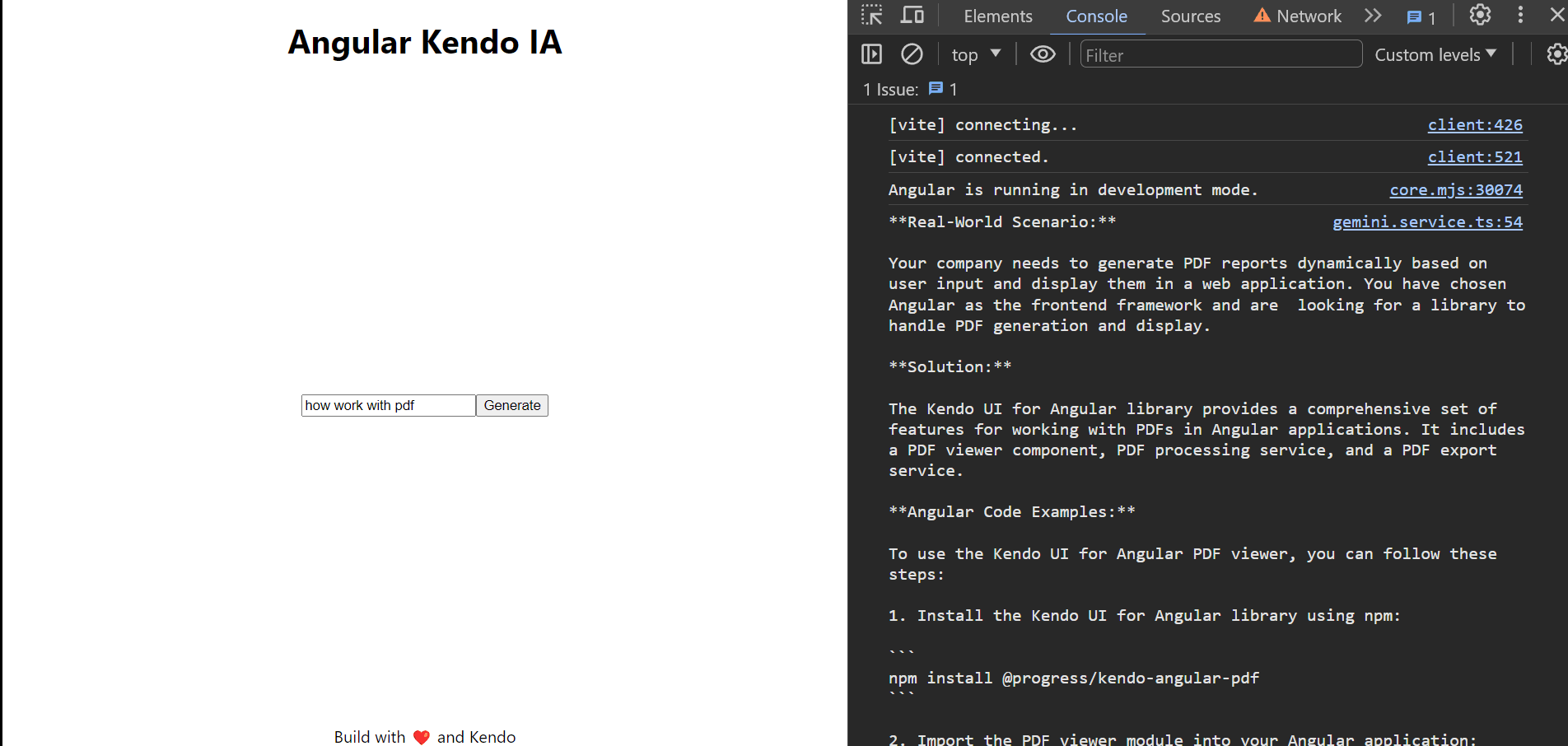Activate the inspect element picker icon
This screenshot has width=1568, height=746.
click(871, 16)
